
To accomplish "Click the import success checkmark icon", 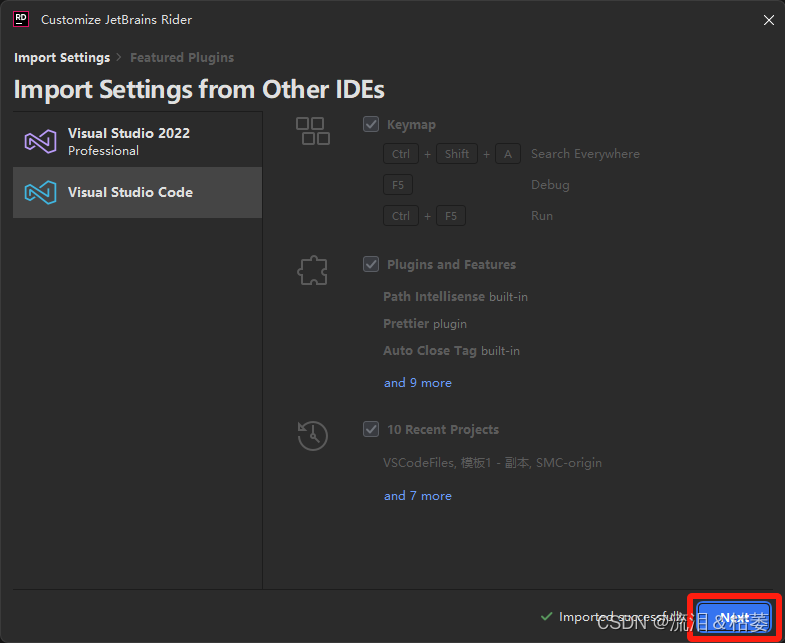I will tap(547, 616).
